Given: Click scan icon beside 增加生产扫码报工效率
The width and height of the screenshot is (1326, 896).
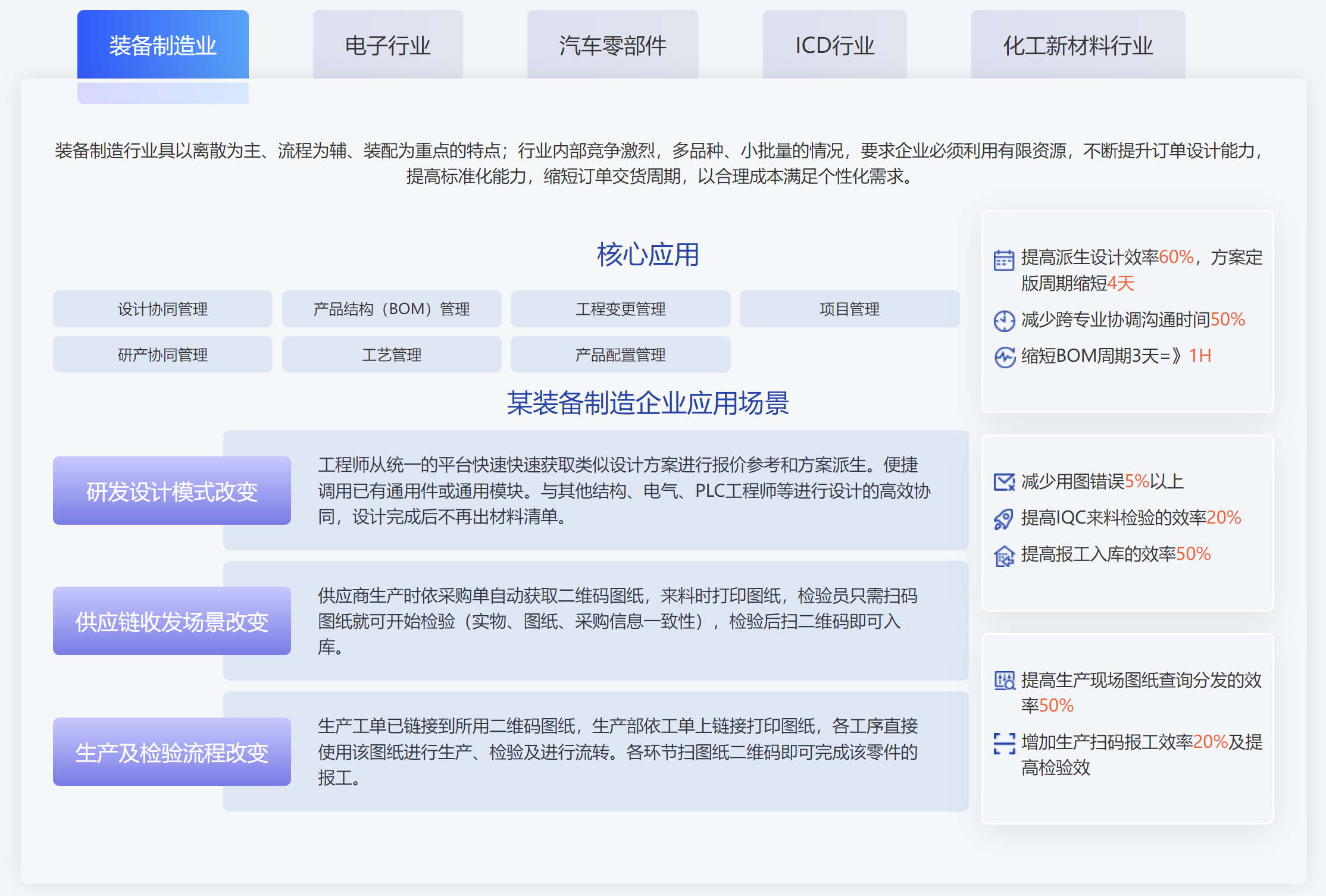Looking at the screenshot, I should [x=1004, y=743].
